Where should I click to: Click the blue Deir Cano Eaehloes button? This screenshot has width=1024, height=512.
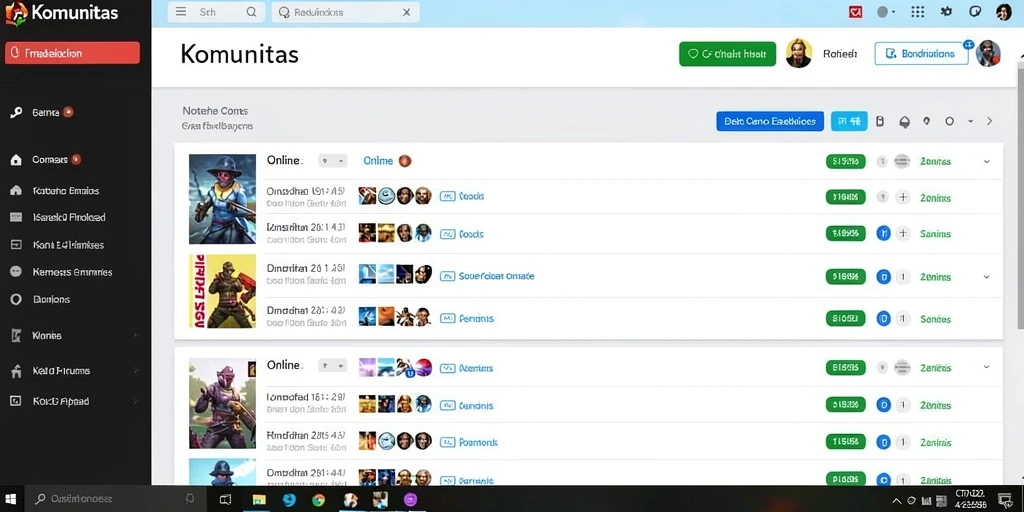point(770,121)
